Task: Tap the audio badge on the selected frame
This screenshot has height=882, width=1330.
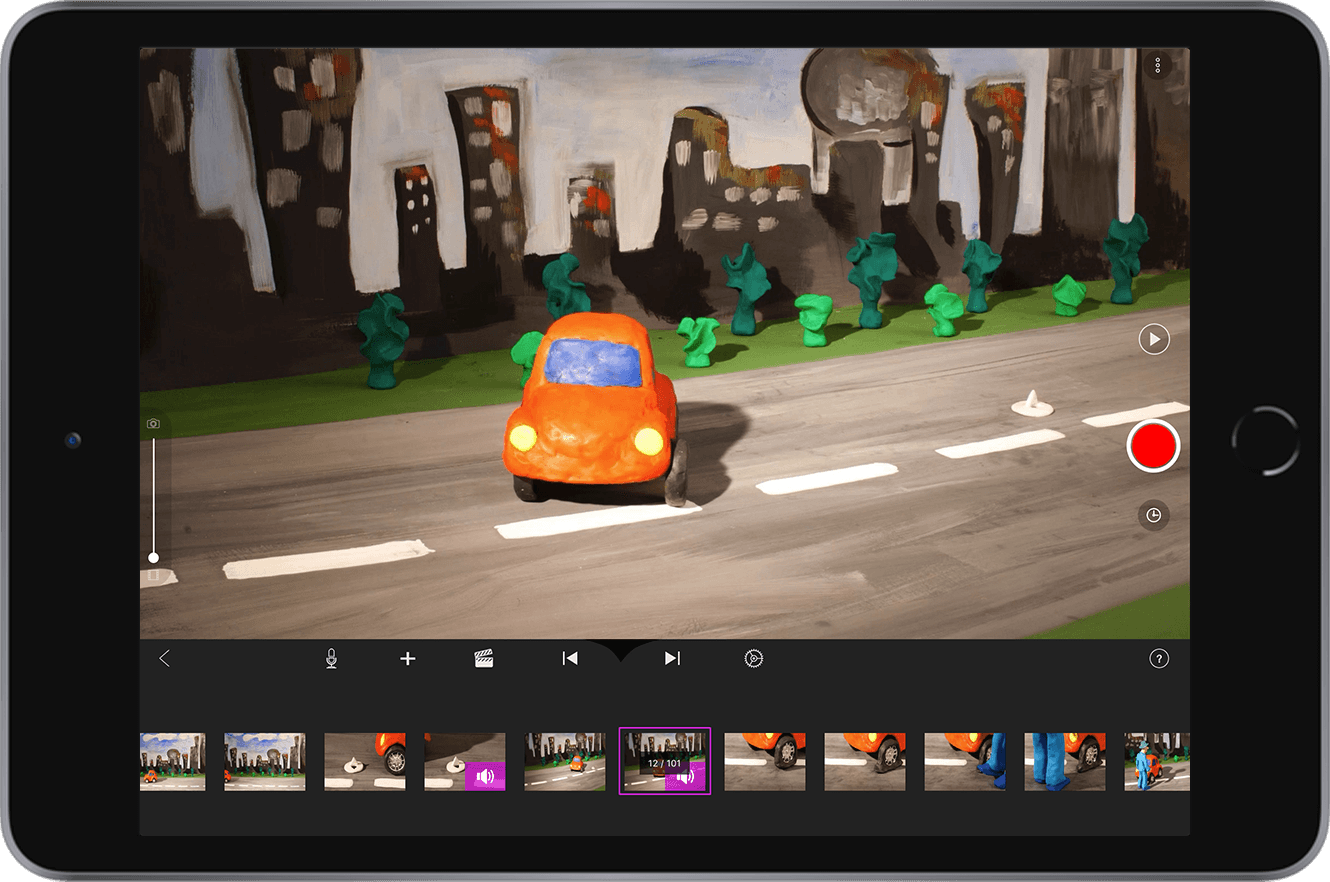Action: tap(686, 776)
